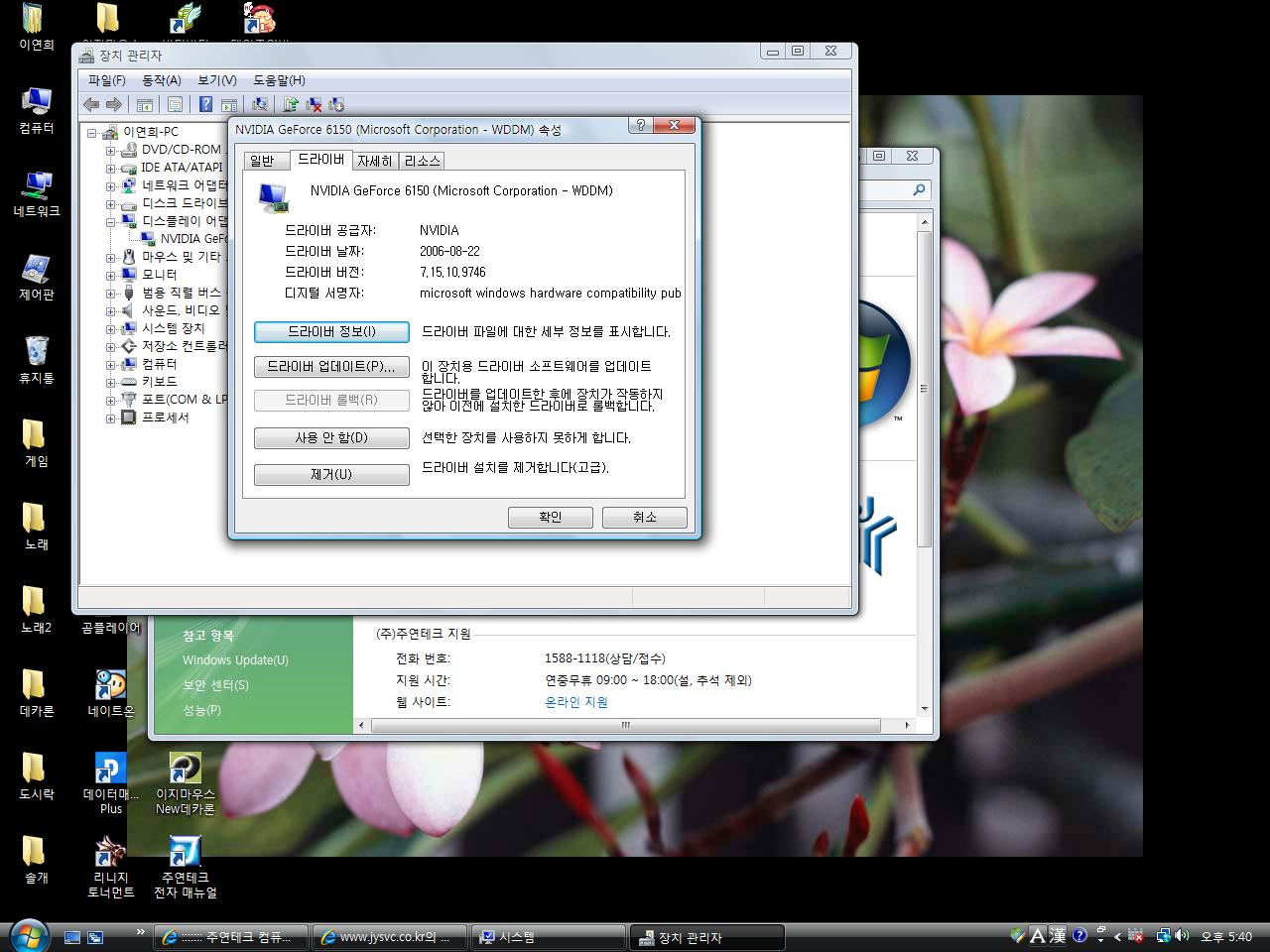Open the 온라인 지원 link
This screenshot has height=952, width=1270.
(x=575, y=702)
